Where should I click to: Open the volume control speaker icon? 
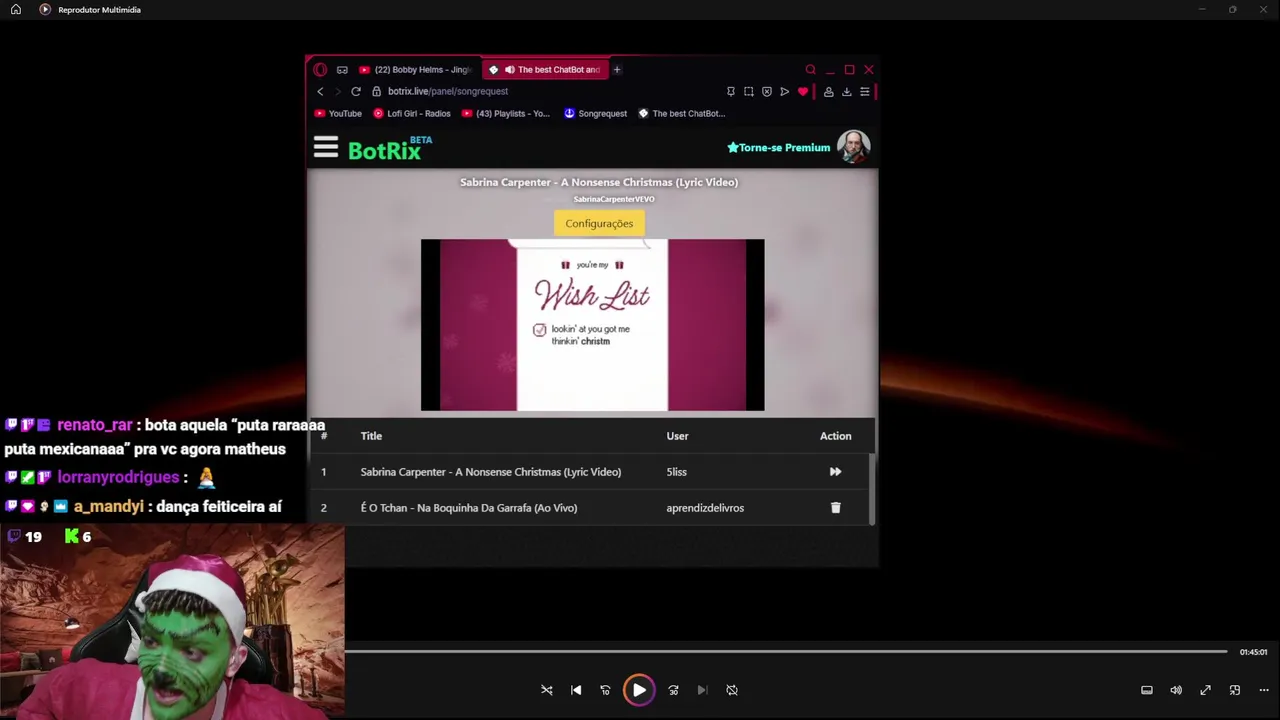coord(1176,690)
